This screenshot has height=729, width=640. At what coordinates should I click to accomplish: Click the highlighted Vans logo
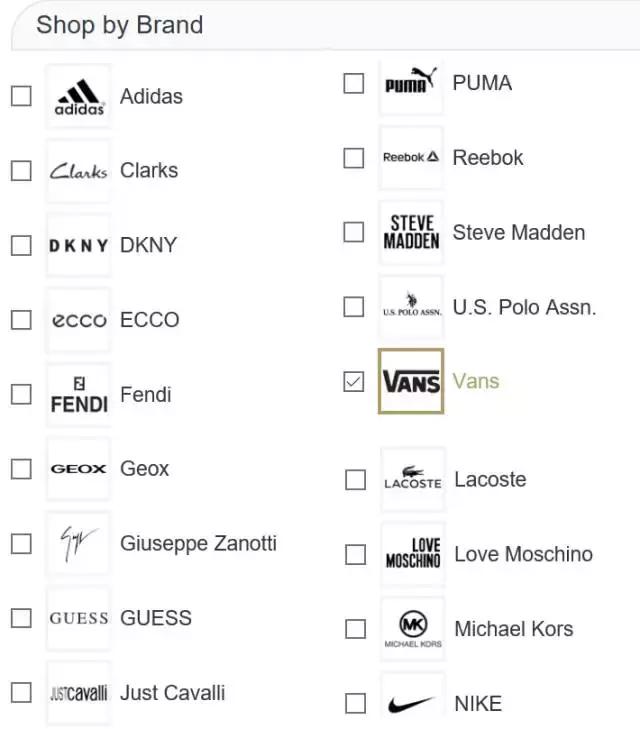pos(411,382)
